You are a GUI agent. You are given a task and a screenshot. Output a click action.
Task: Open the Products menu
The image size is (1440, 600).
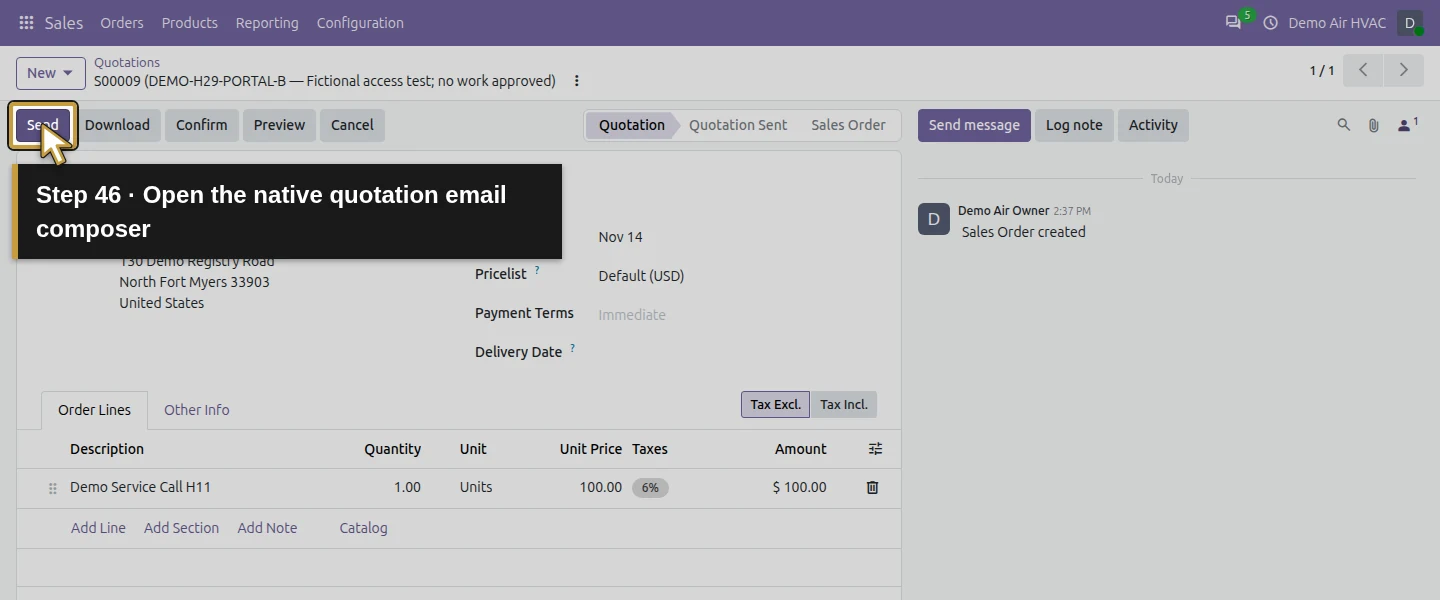190,22
